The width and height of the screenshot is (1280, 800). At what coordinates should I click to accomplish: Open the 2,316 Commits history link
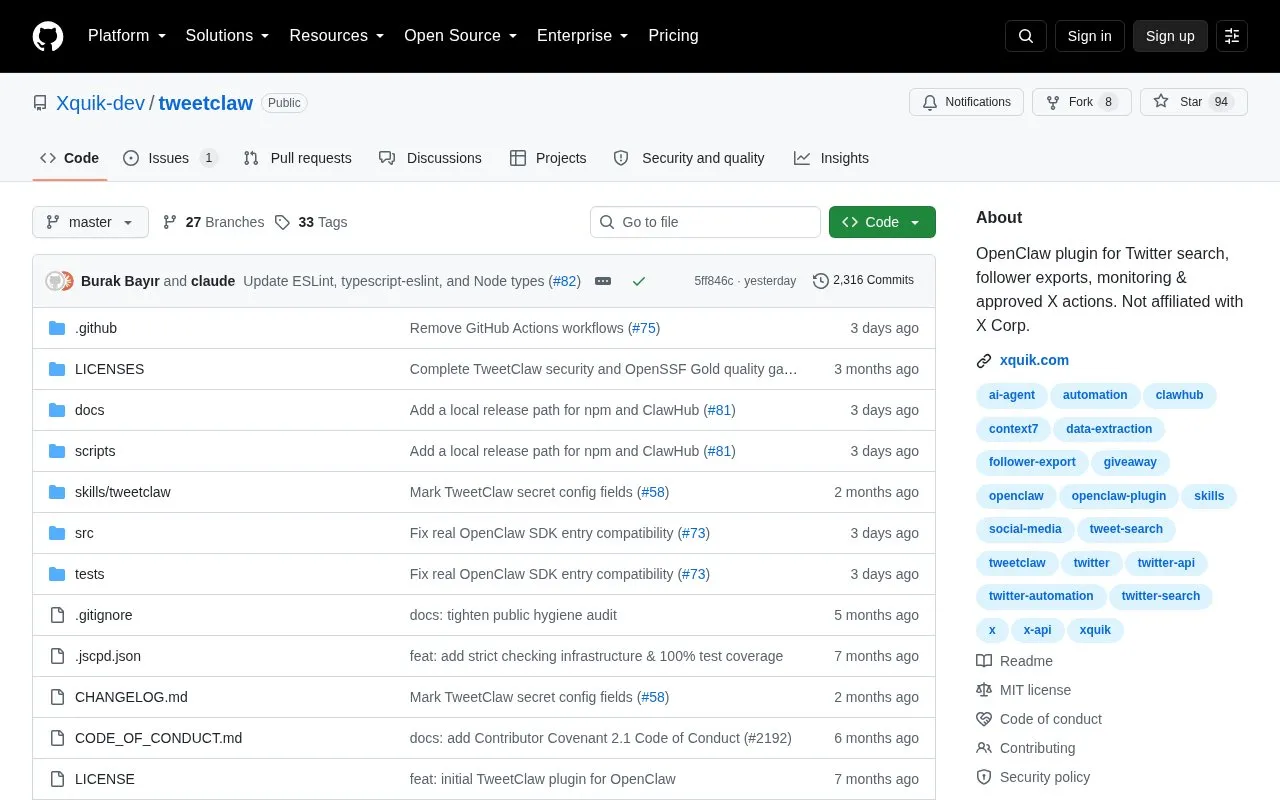(863, 281)
